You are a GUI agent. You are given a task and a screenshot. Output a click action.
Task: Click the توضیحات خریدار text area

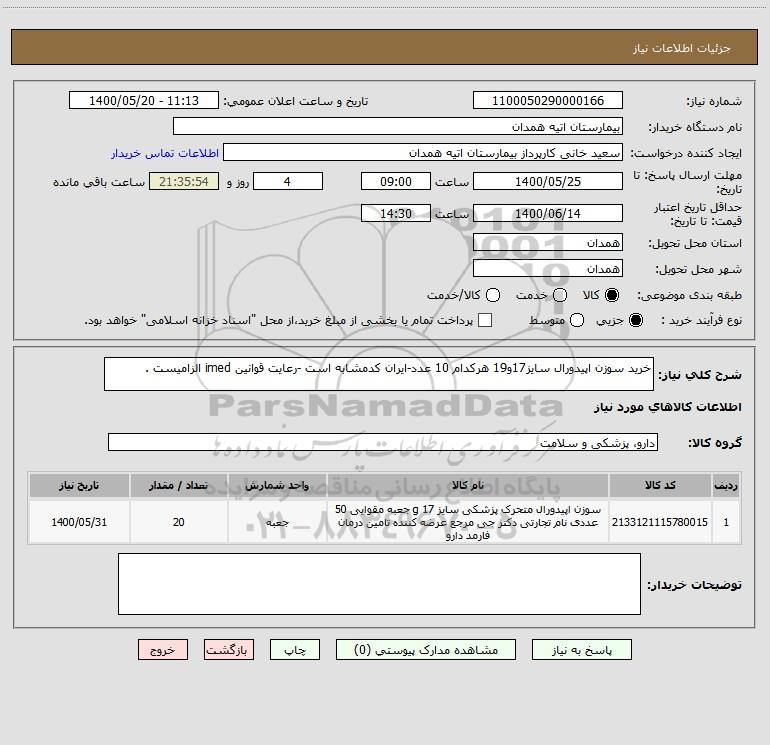click(x=379, y=584)
